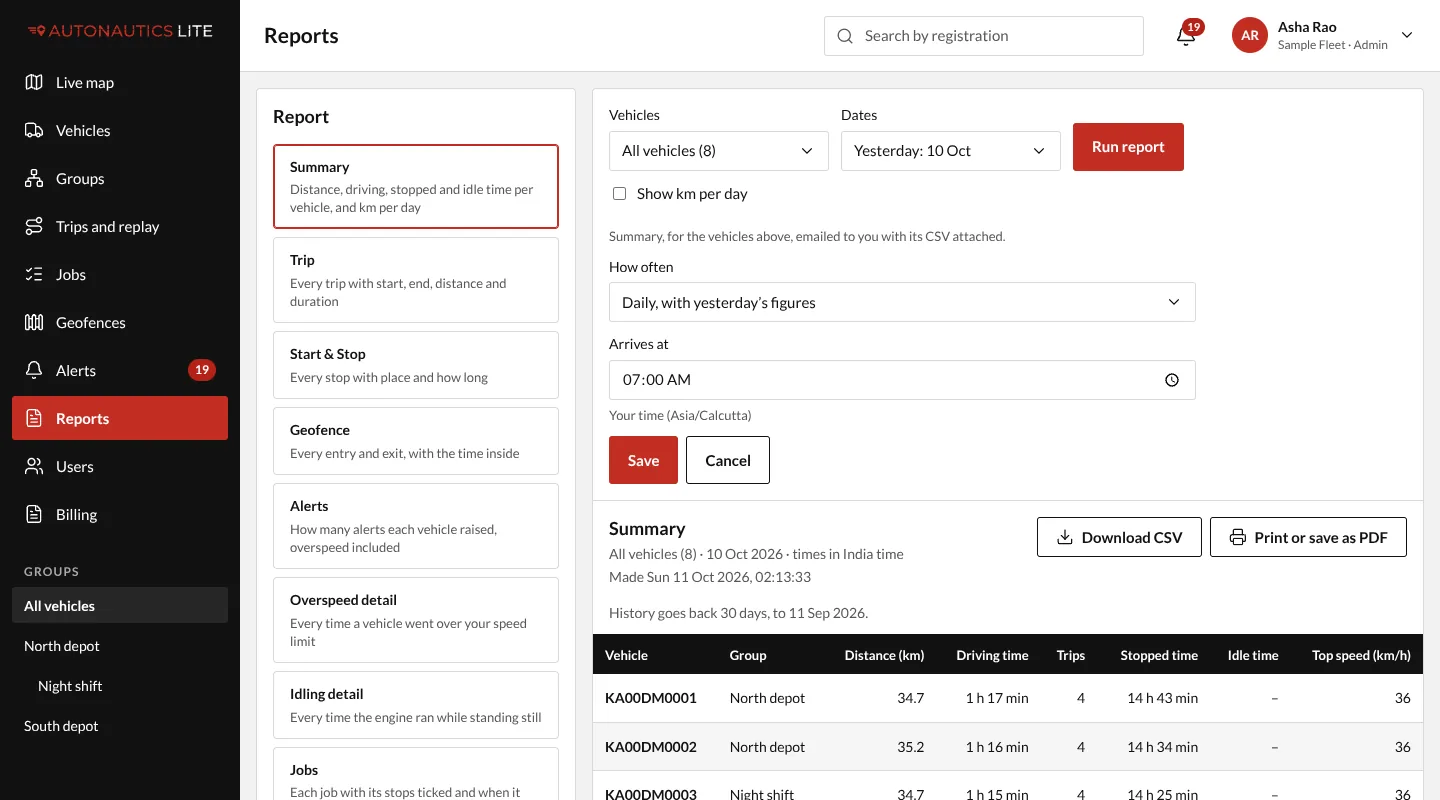Select the Alerts report type card
Viewport: 1440px width, 800px height.
[416, 526]
